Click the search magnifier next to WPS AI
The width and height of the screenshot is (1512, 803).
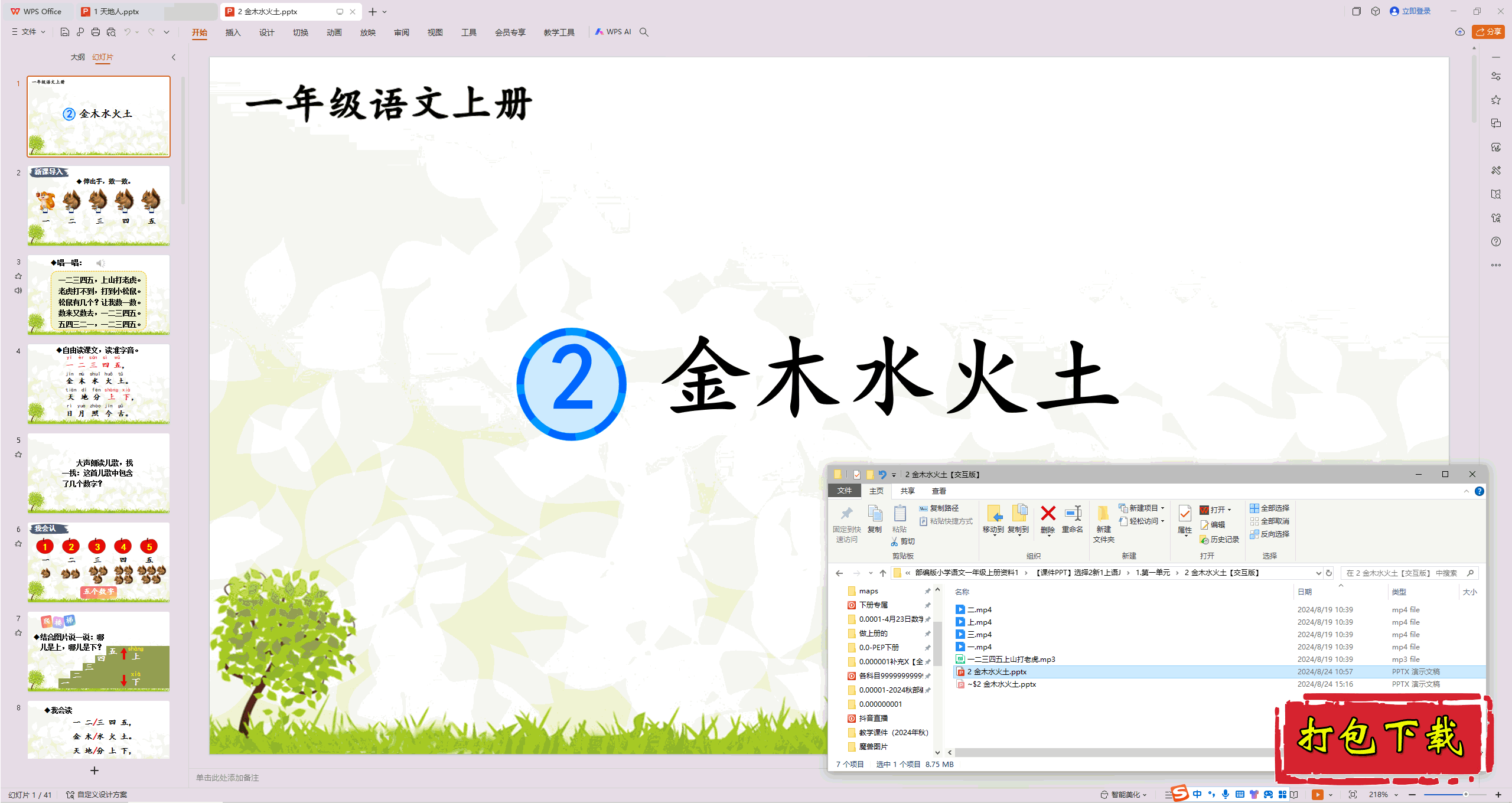click(x=644, y=32)
